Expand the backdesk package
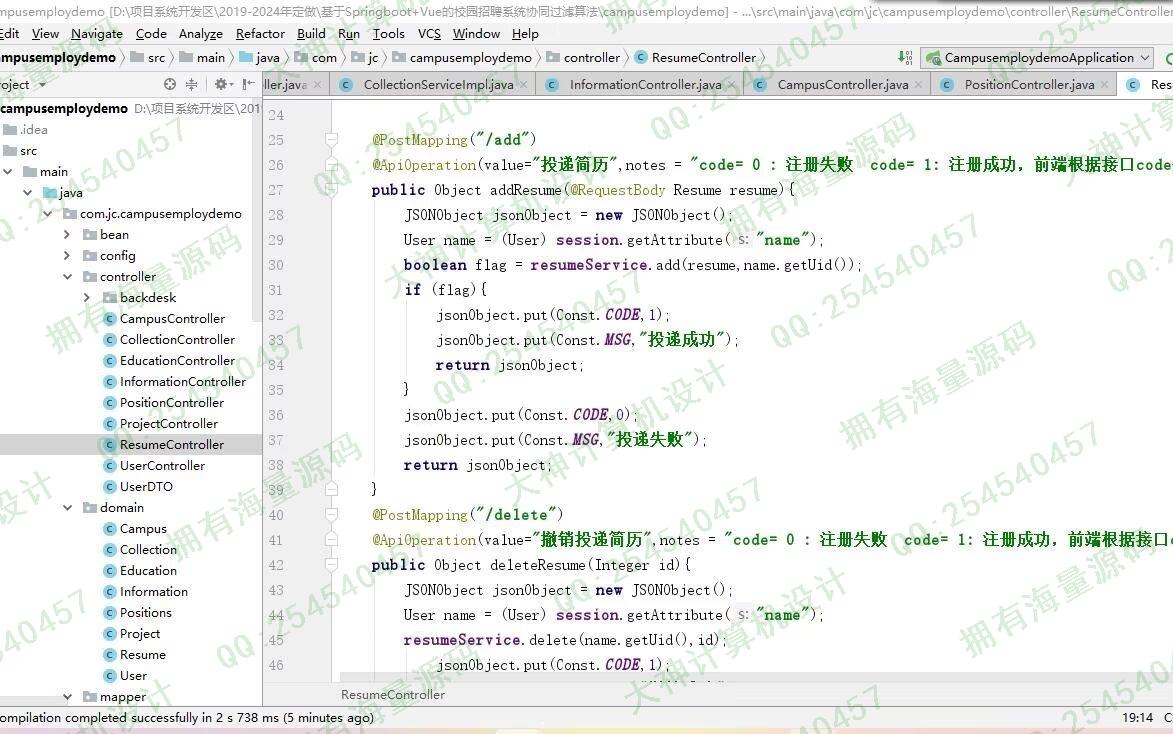The height and width of the screenshot is (734, 1173). (87, 297)
